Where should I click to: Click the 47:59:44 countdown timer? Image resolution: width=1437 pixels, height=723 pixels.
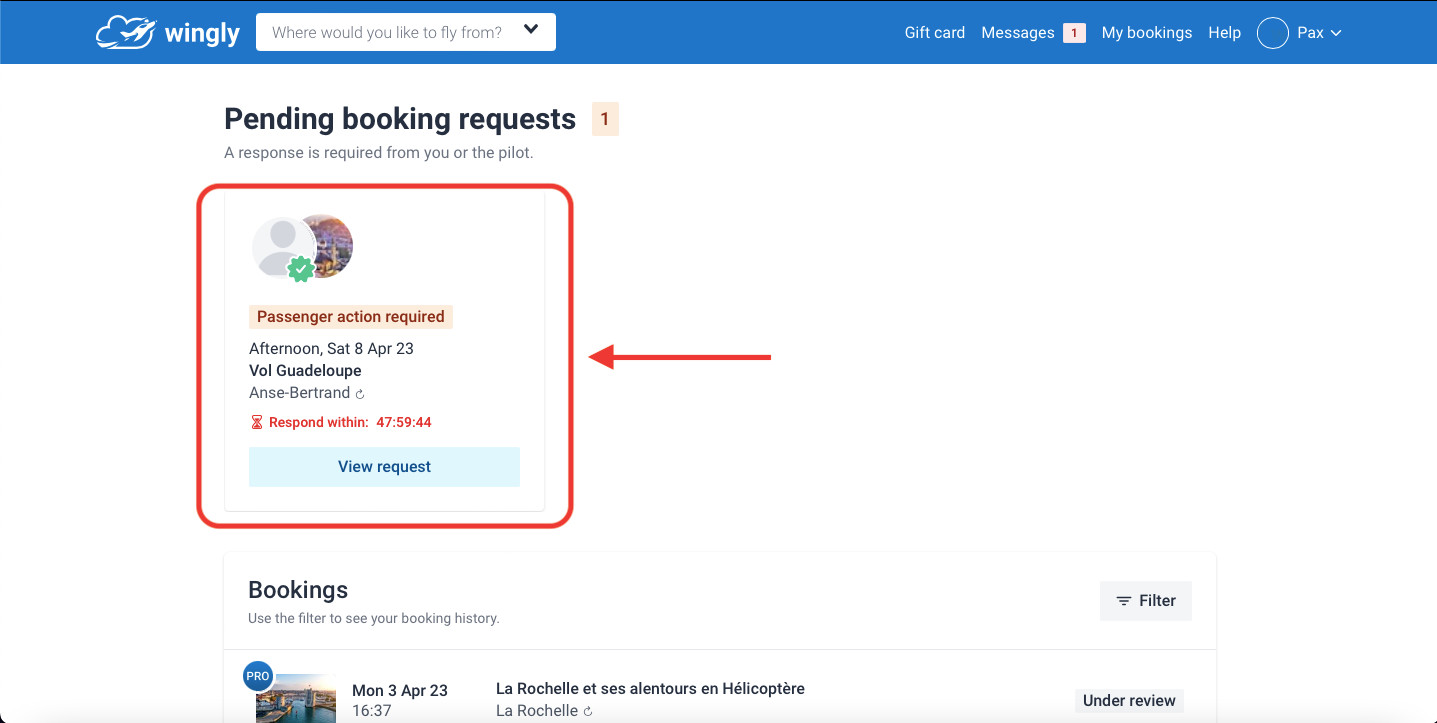click(404, 423)
